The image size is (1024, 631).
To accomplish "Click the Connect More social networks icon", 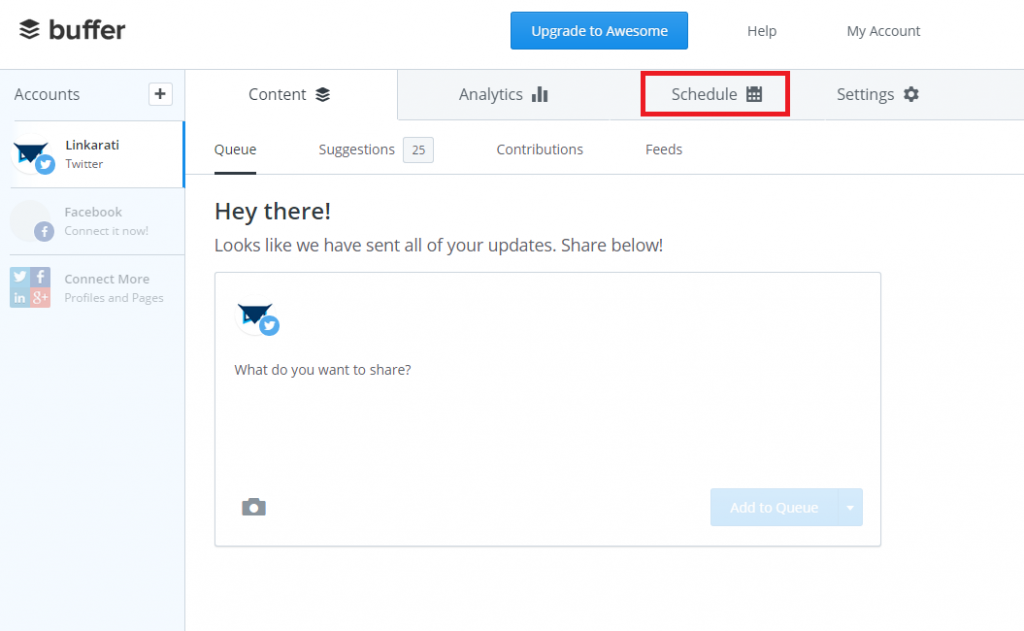I will [31, 288].
